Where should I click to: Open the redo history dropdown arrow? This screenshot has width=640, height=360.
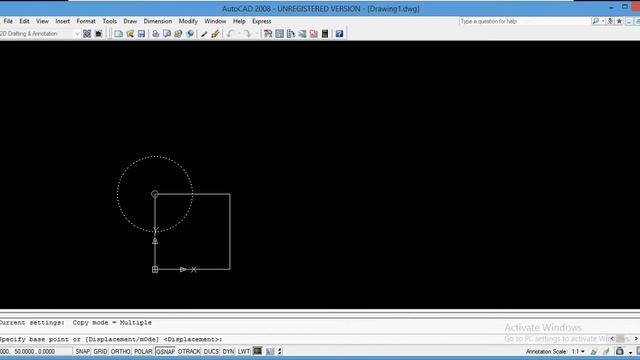coord(256,34)
